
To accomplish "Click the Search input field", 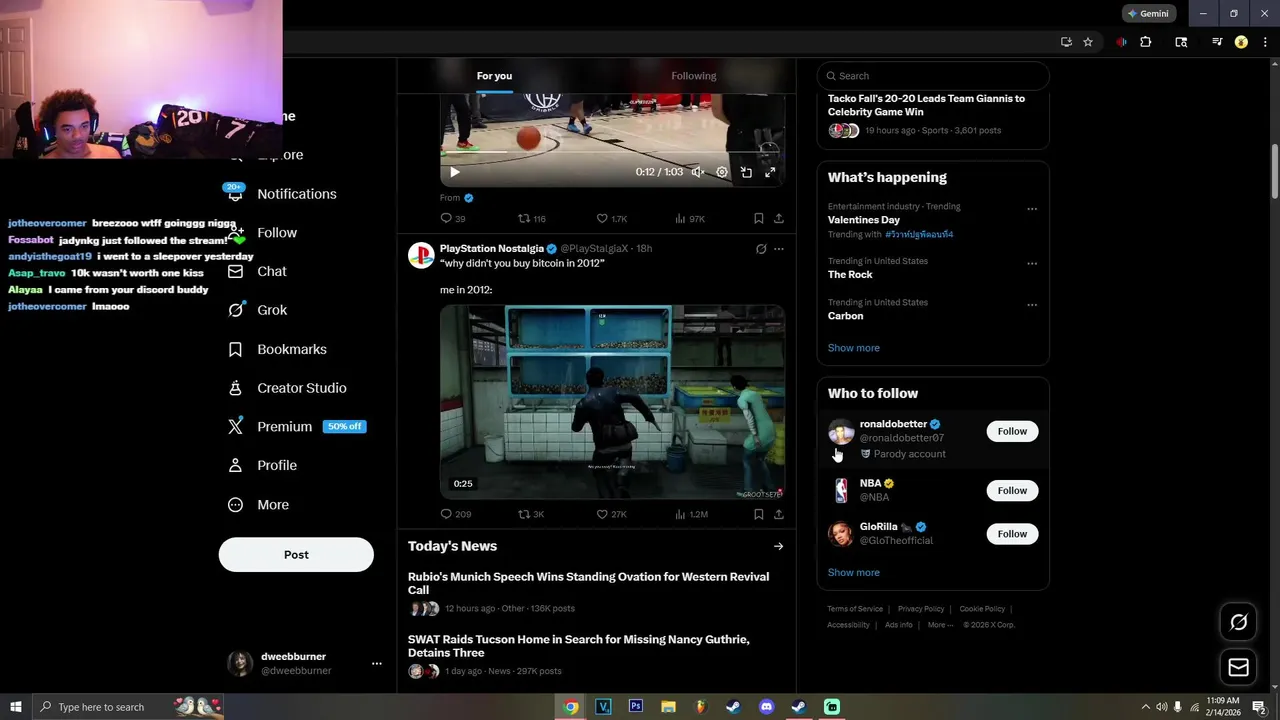I will tap(933, 76).
